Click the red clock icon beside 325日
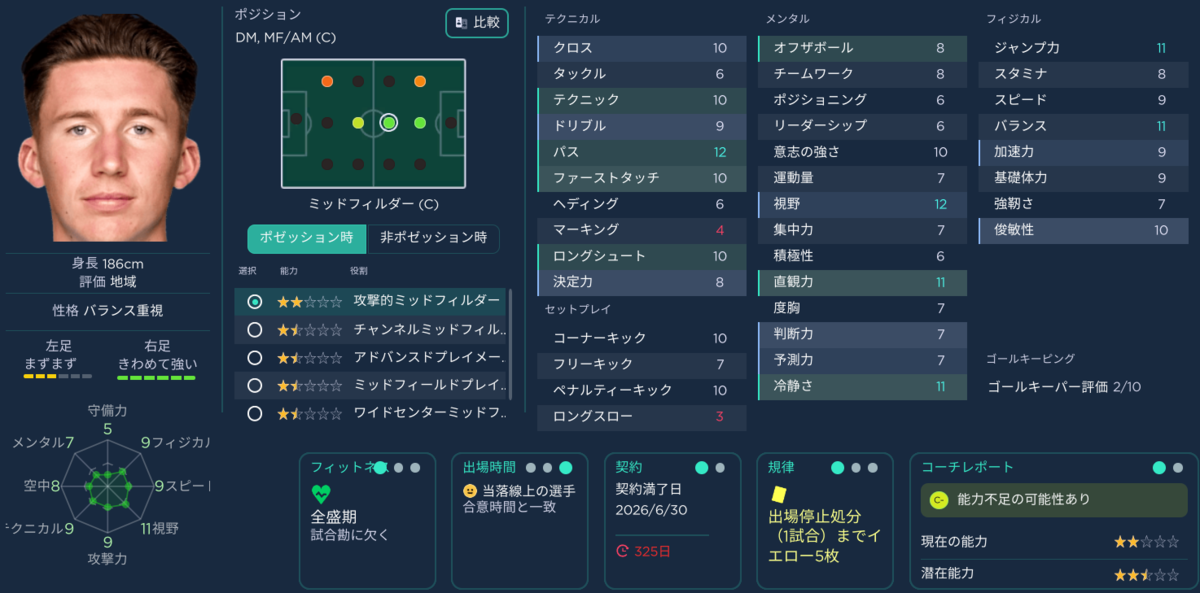The width and height of the screenshot is (1200, 593). coord(622,550)
